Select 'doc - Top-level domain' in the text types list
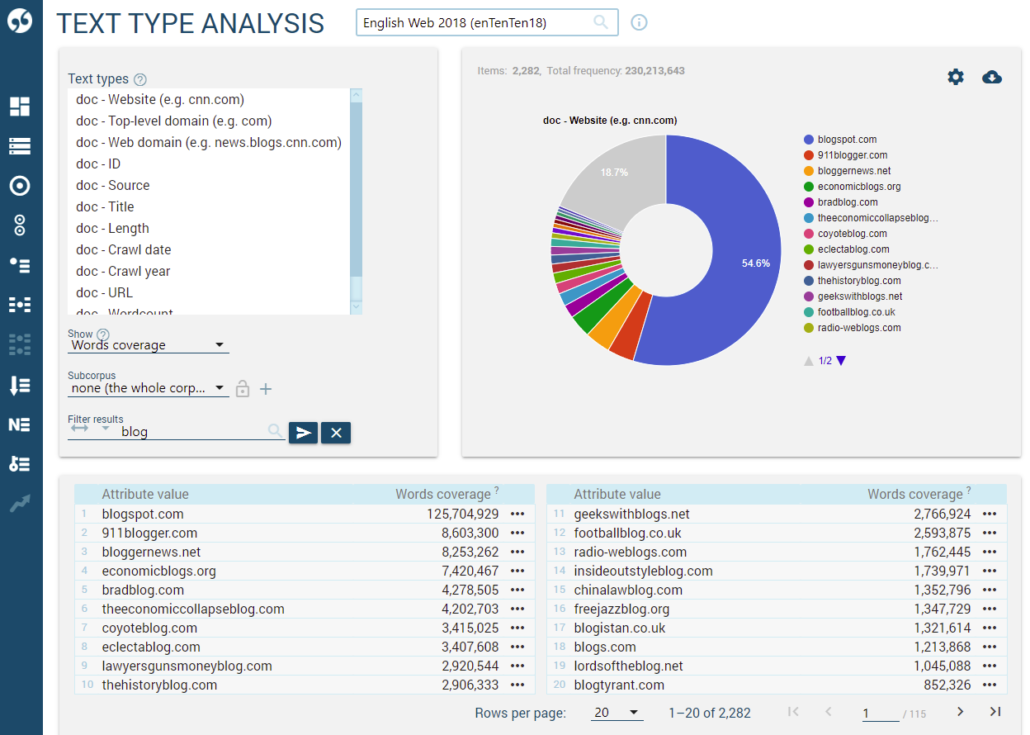The width and height of the screenshot is (1030, 735). [x=173, y=121]
